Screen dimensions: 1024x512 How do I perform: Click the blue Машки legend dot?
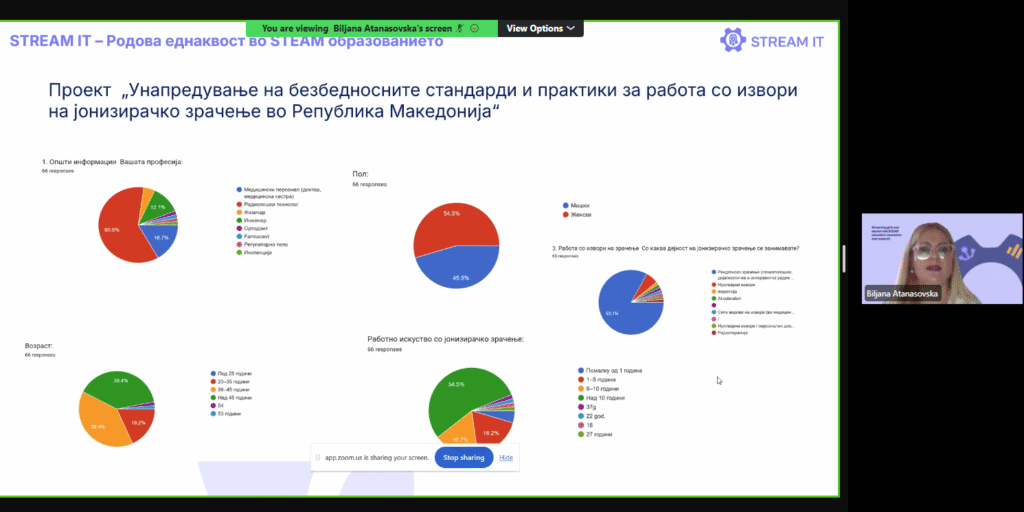[566, 204]
